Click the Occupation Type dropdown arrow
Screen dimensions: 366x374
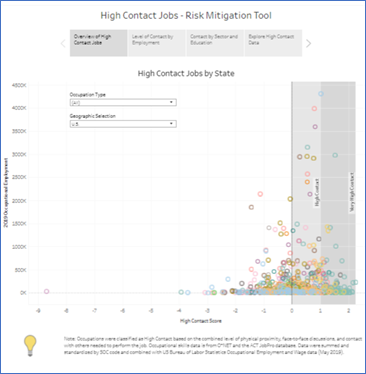tap(171, 102)
